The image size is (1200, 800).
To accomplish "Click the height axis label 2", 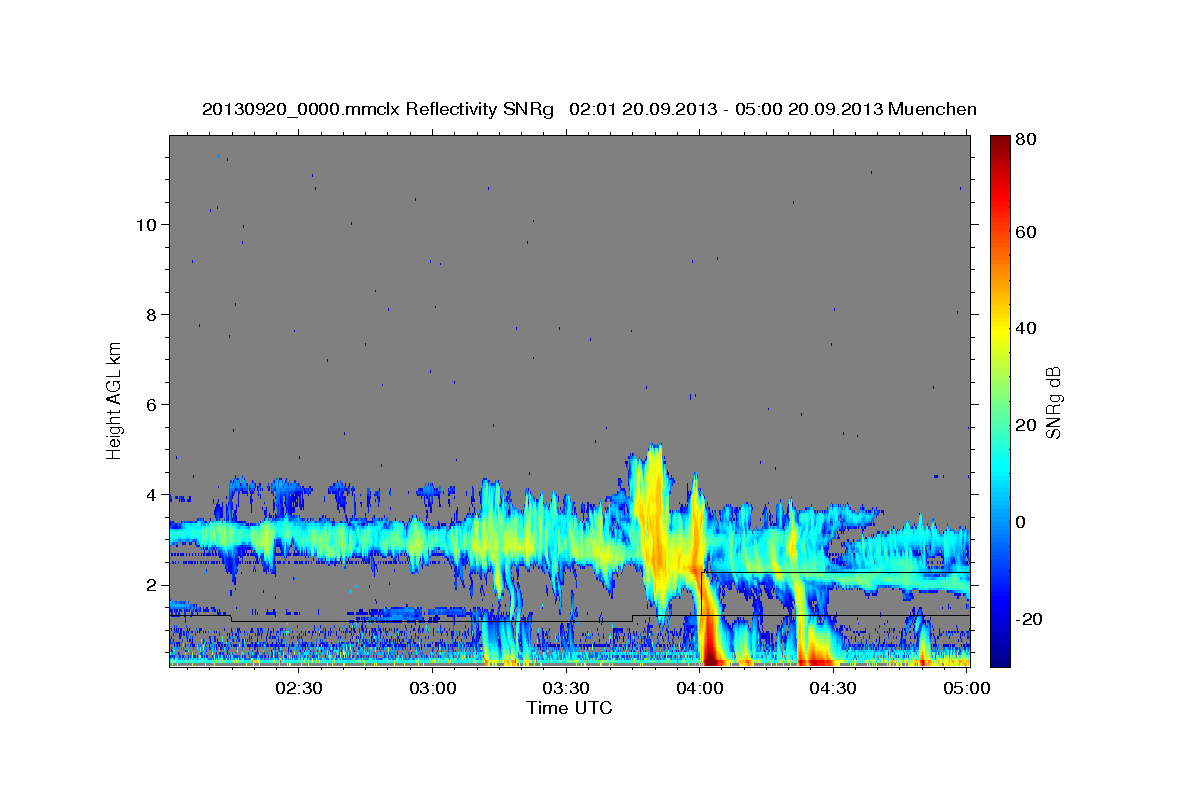I will pyautogui.click(x=150, y=585).
